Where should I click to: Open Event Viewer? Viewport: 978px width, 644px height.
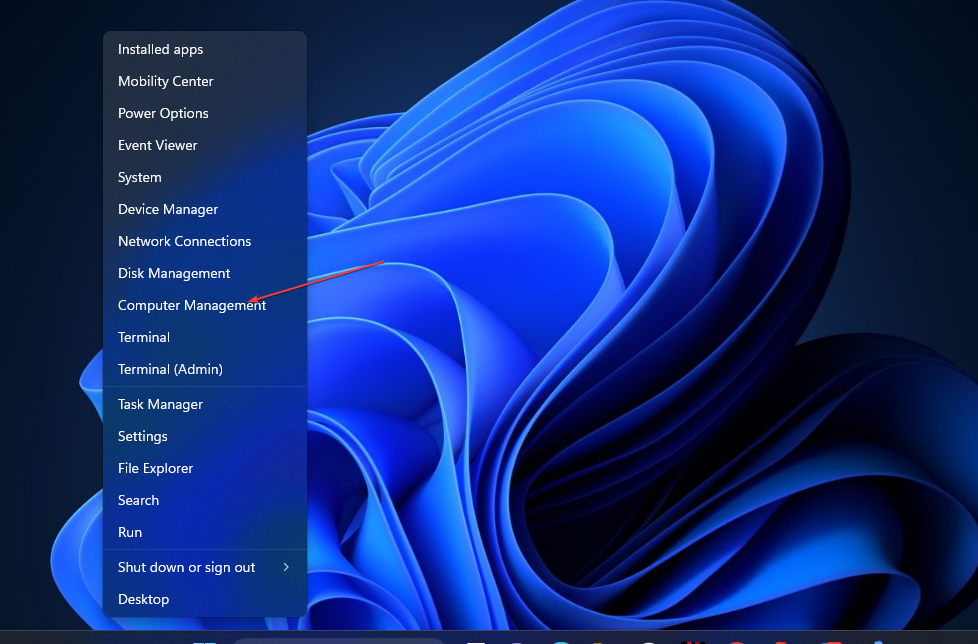coord(157,145)
